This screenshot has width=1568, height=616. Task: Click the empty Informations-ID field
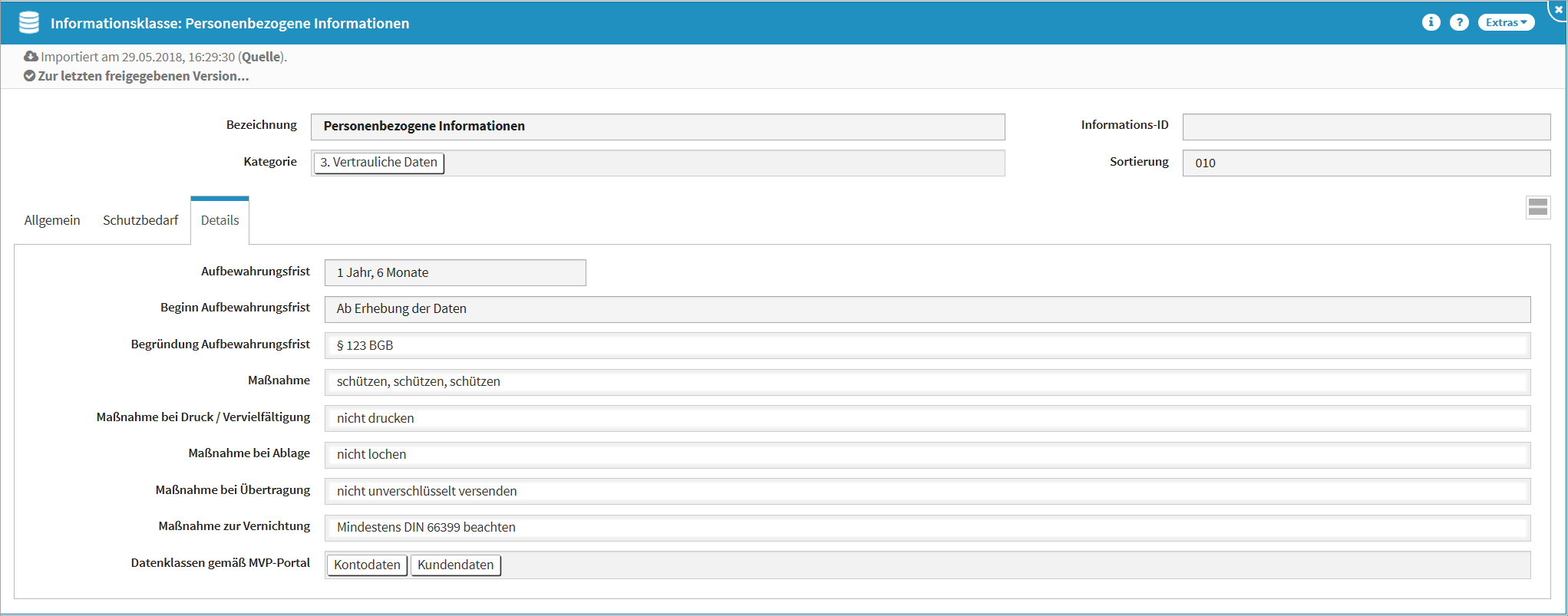pyautogui.click(x=1365, y=127)
